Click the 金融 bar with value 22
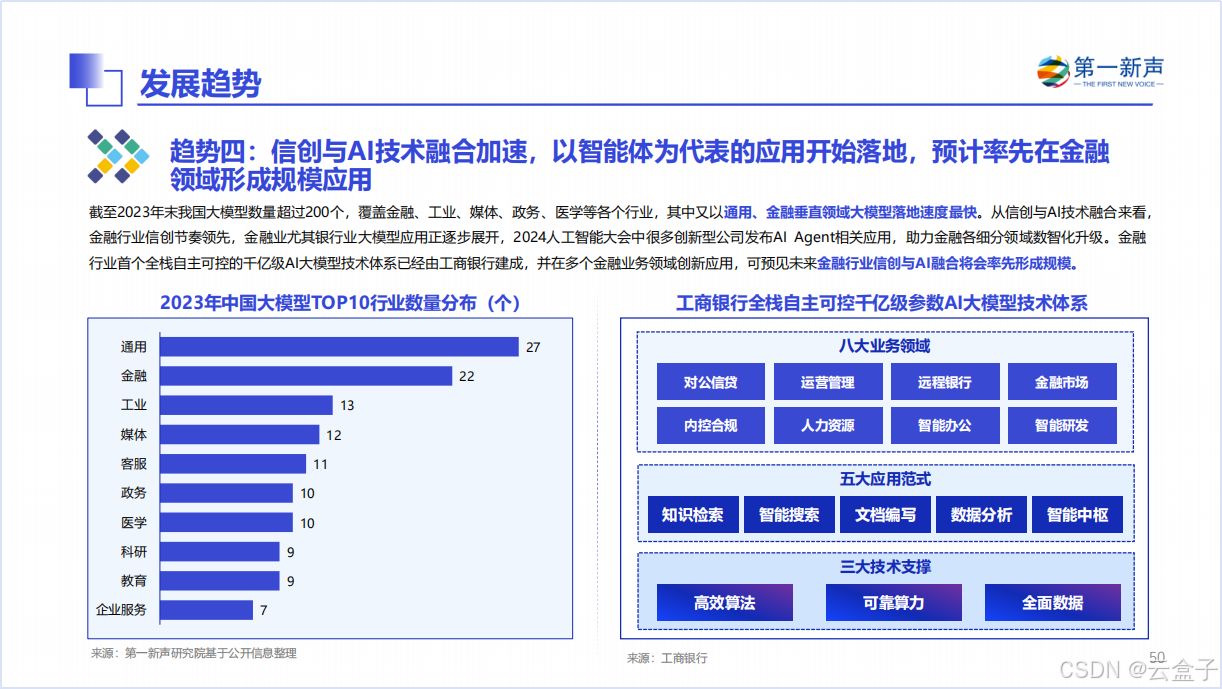The image size is (1222, 689). (x=306, y=376)
